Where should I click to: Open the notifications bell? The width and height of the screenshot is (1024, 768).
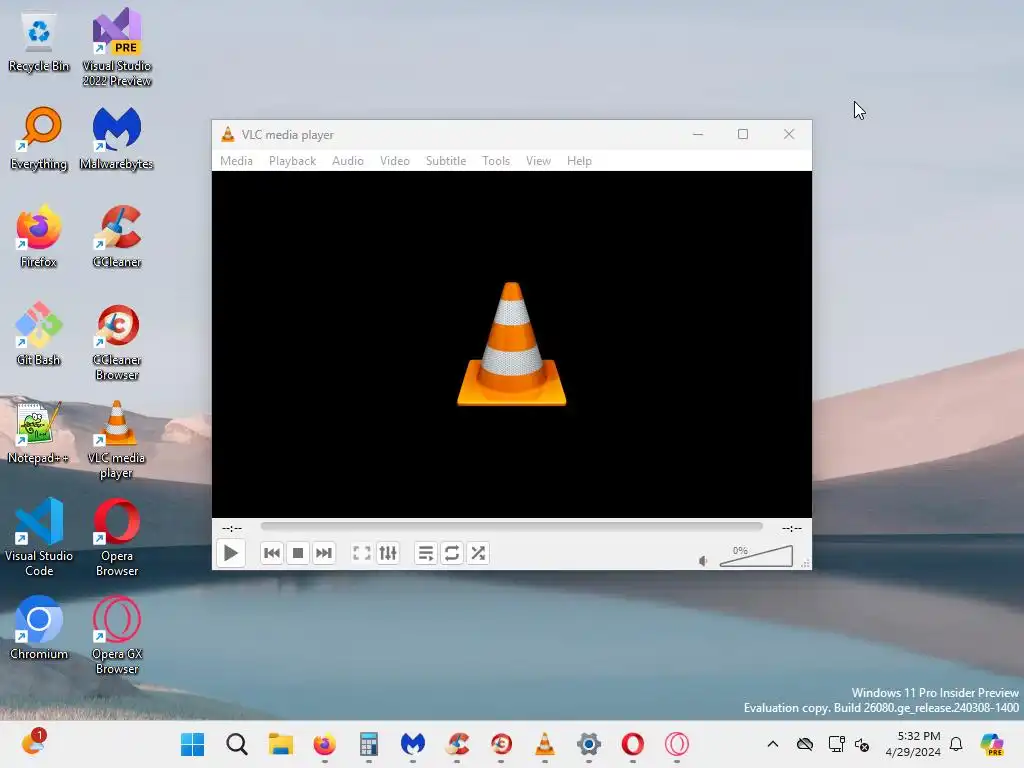coord(956,744)
